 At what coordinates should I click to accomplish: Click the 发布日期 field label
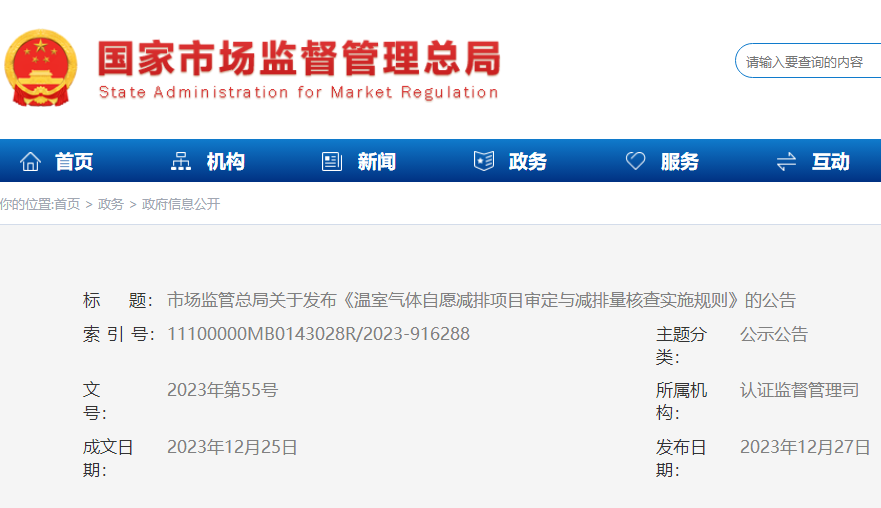pyautogui.click(x=681, y=459)
